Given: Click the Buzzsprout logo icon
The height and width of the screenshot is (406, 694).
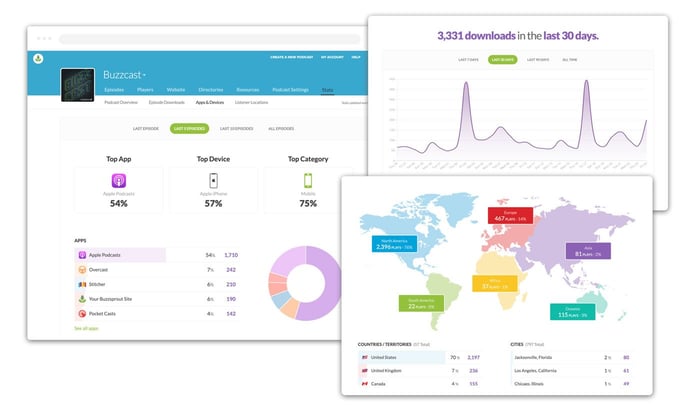Looking at the screenshot, I should click(x=38, y=58).
